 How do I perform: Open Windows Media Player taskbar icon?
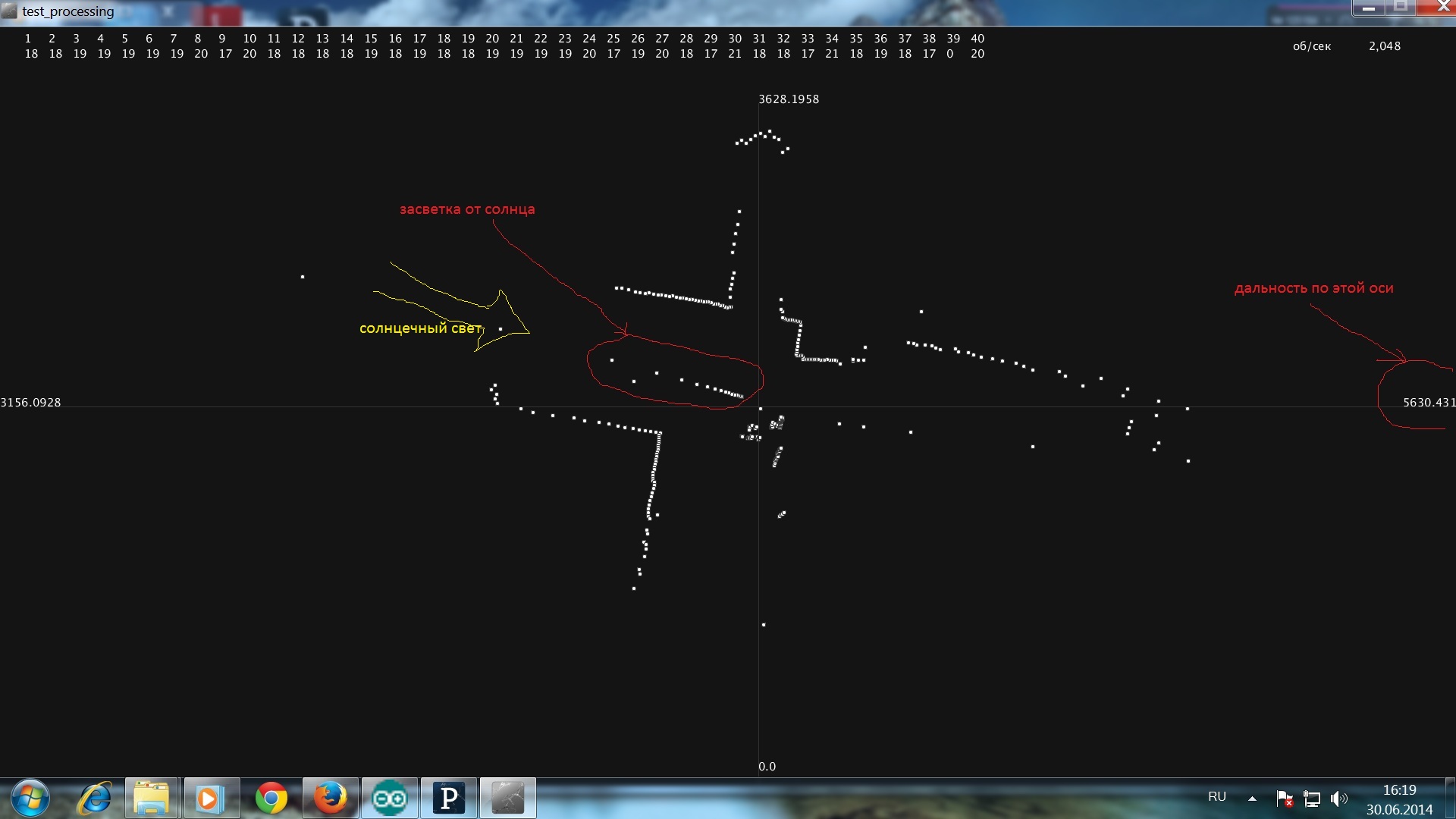pyautogui.click(x=211, y=799)
